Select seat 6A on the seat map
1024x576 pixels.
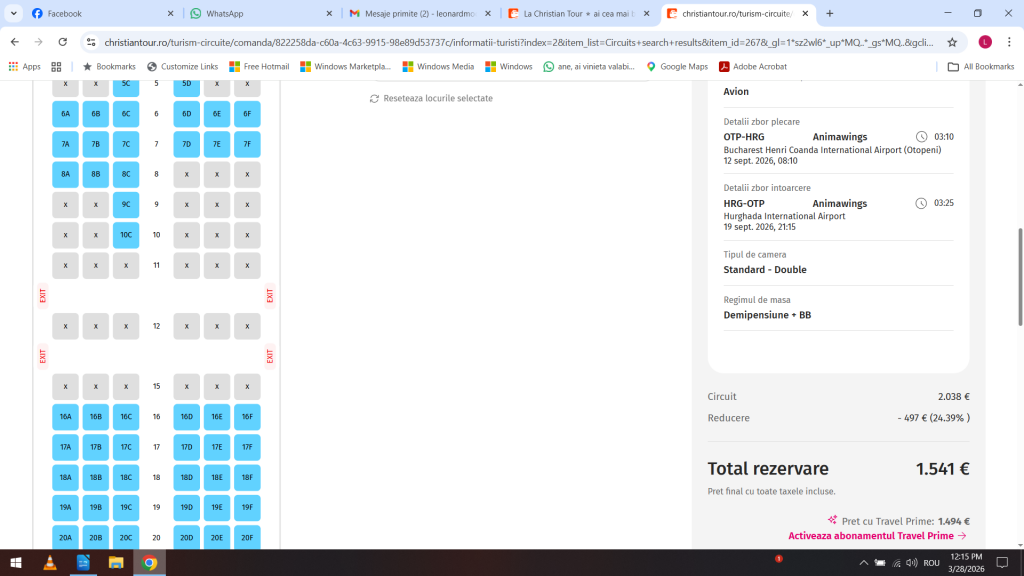click(x=65, y=114)
